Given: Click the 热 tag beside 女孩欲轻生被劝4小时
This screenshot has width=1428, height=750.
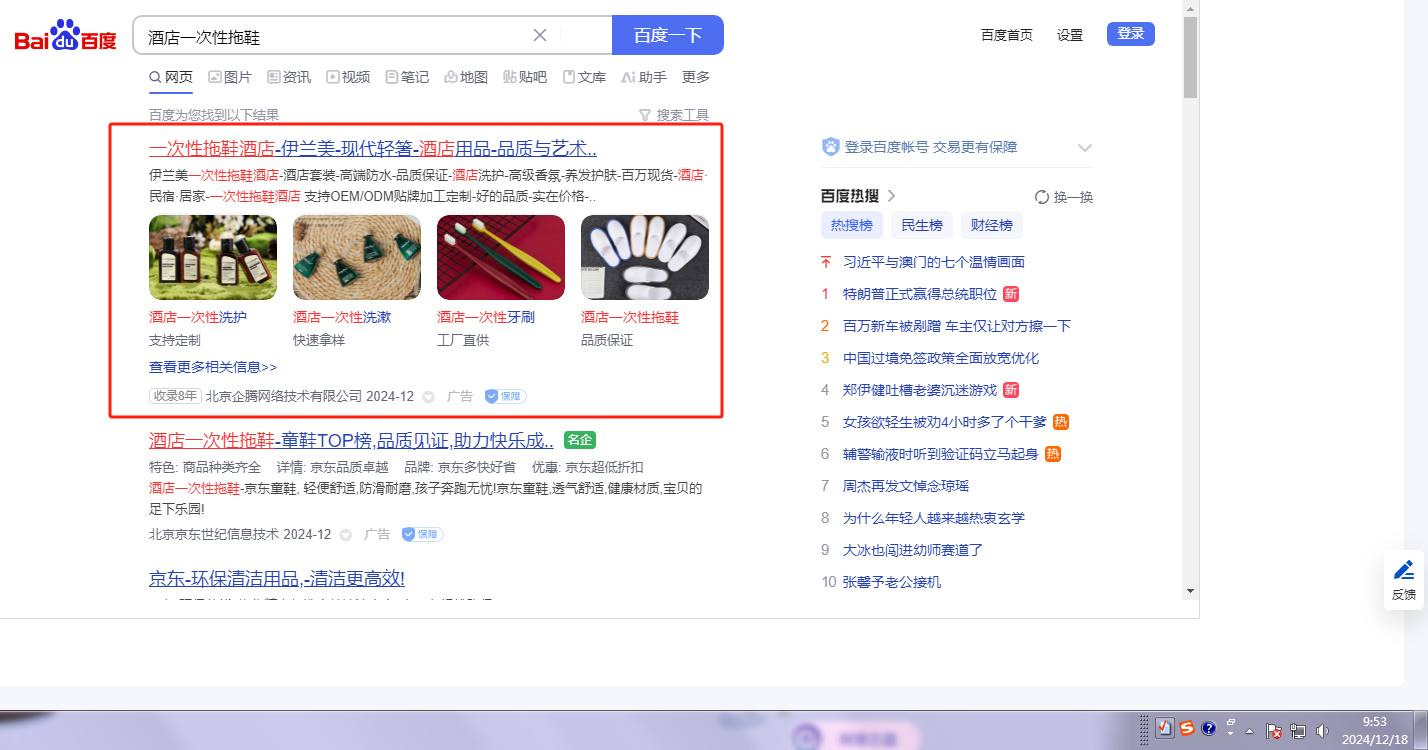Looking at the screenshot, I should 1061,422.
